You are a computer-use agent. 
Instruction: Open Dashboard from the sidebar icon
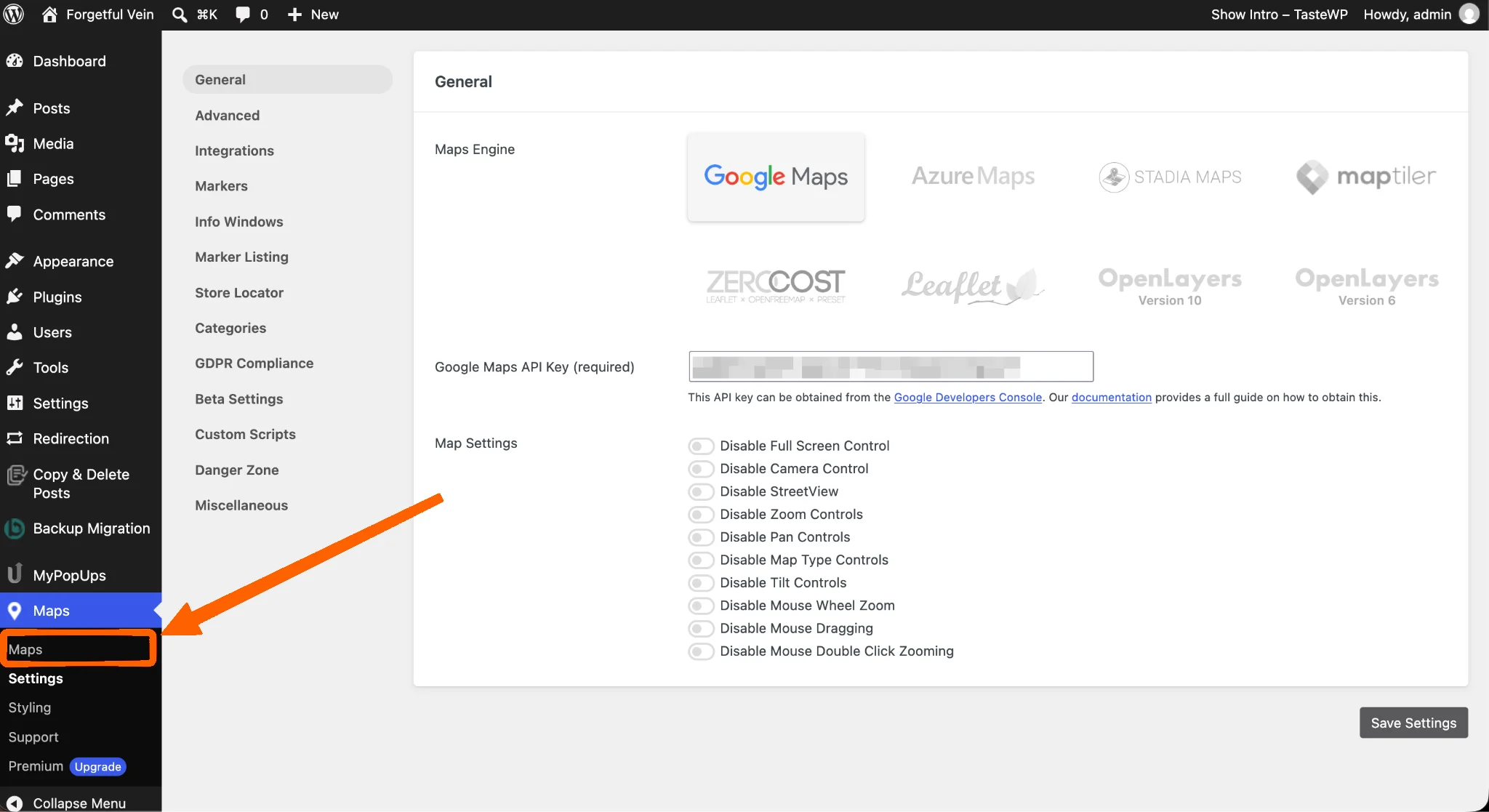[15, 61]
